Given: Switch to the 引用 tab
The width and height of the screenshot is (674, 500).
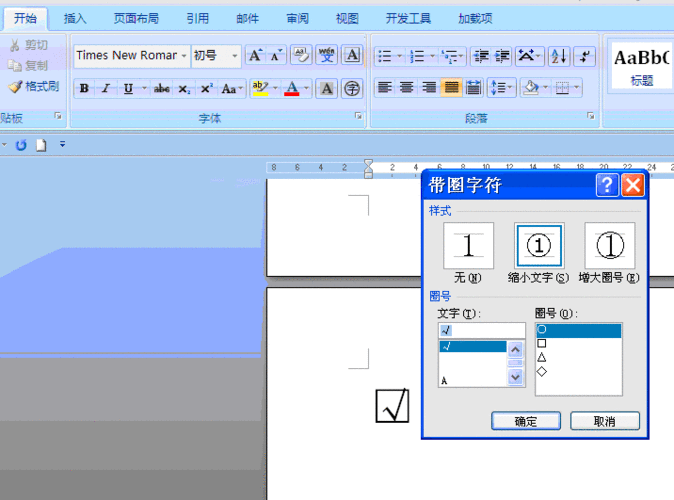Looking at the screenshot, I should 197,18.
